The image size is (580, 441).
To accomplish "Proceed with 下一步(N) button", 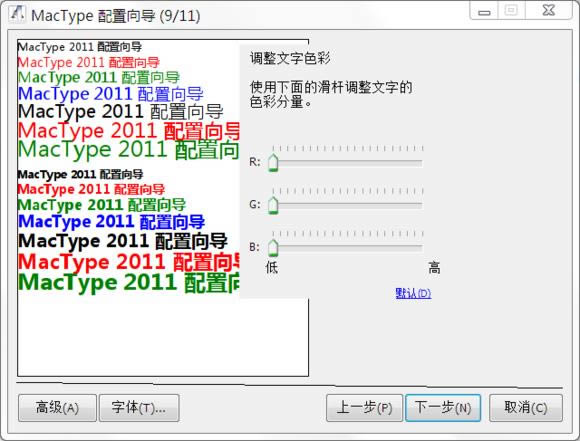I will (443, 408).
